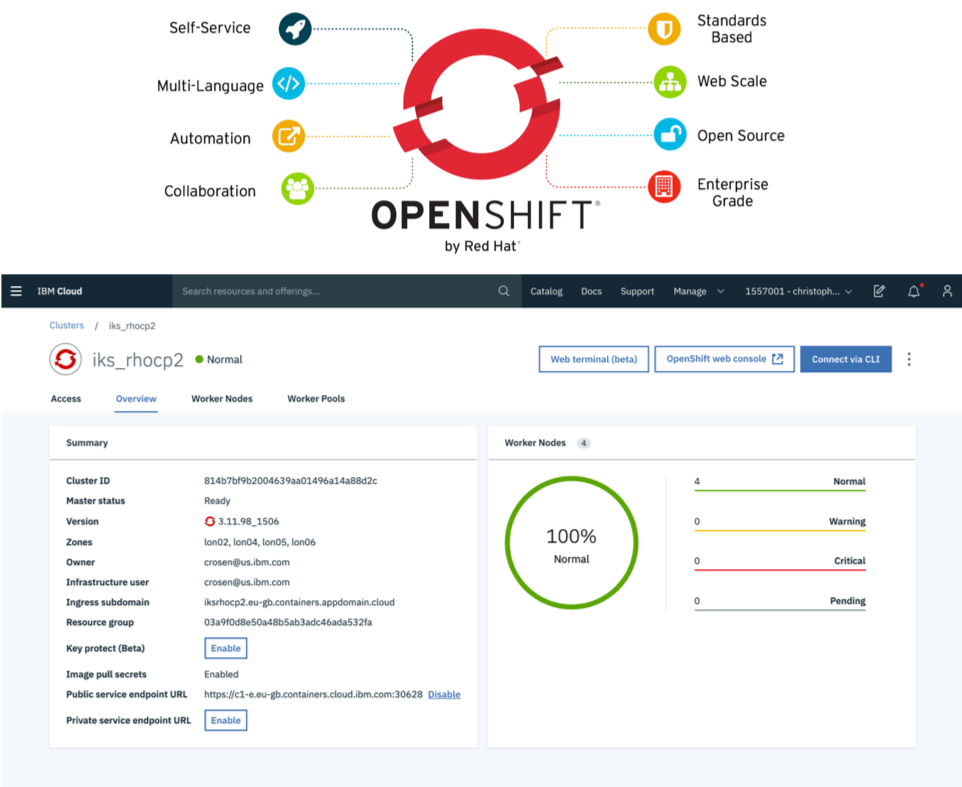Image resolution: width=962 pixels, height=787 pixels.
Task: Click Connect via CLI button
Action: pos(845,359)
